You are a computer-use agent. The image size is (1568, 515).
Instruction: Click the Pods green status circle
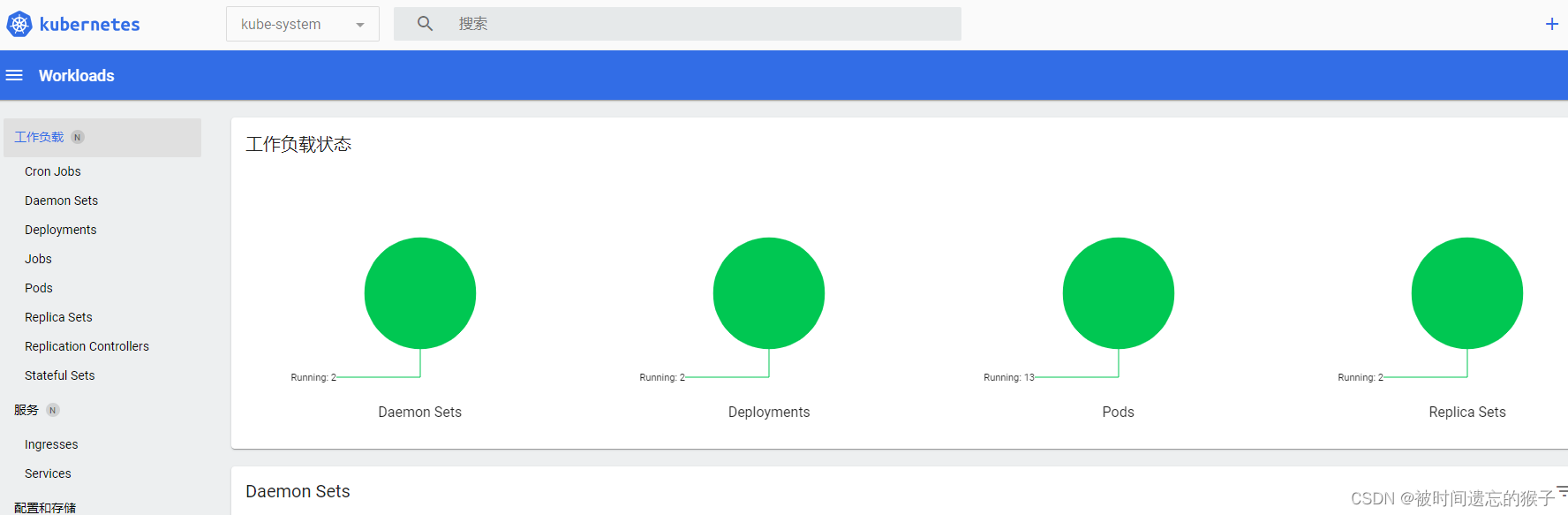click(x=1119, y=293)
